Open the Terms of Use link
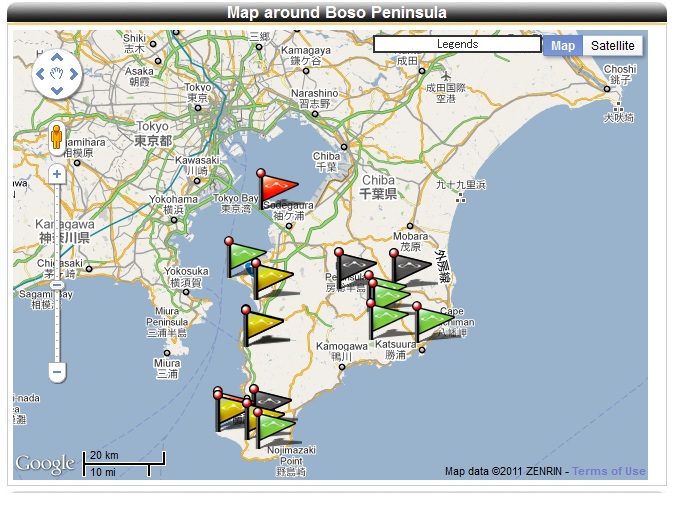Viewport: 675px width, 510px height. pos(608,471)
